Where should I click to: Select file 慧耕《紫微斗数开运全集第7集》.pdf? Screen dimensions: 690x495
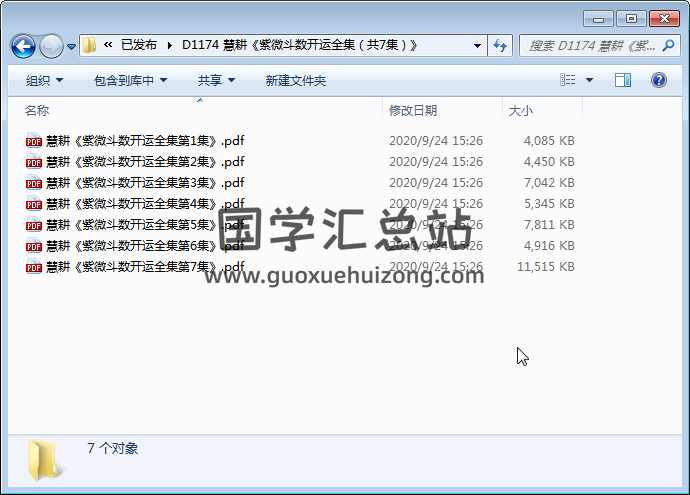click(x=145, y=266)
